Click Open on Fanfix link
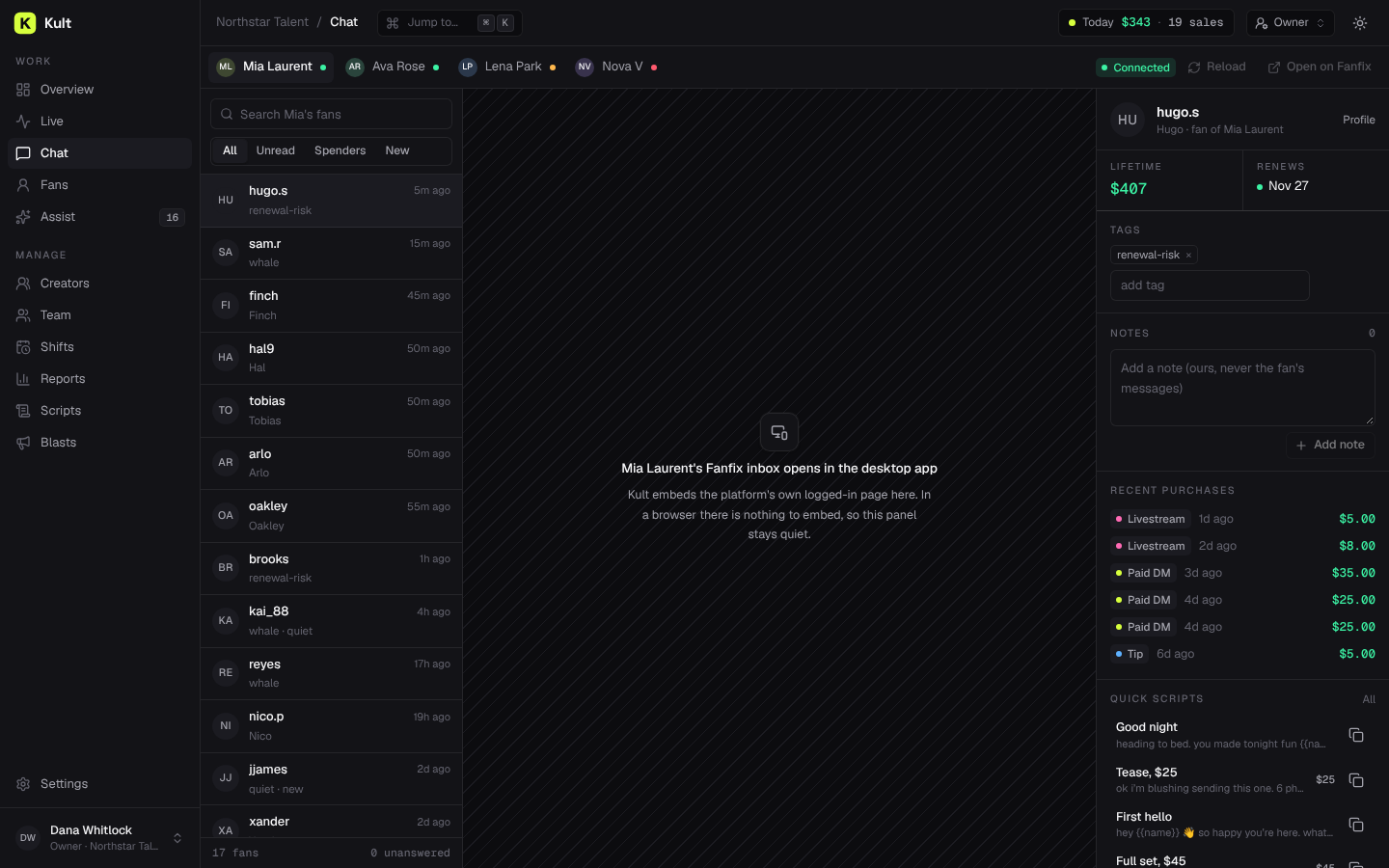Screen dimensions: 1389x868 pos(1320,68)
